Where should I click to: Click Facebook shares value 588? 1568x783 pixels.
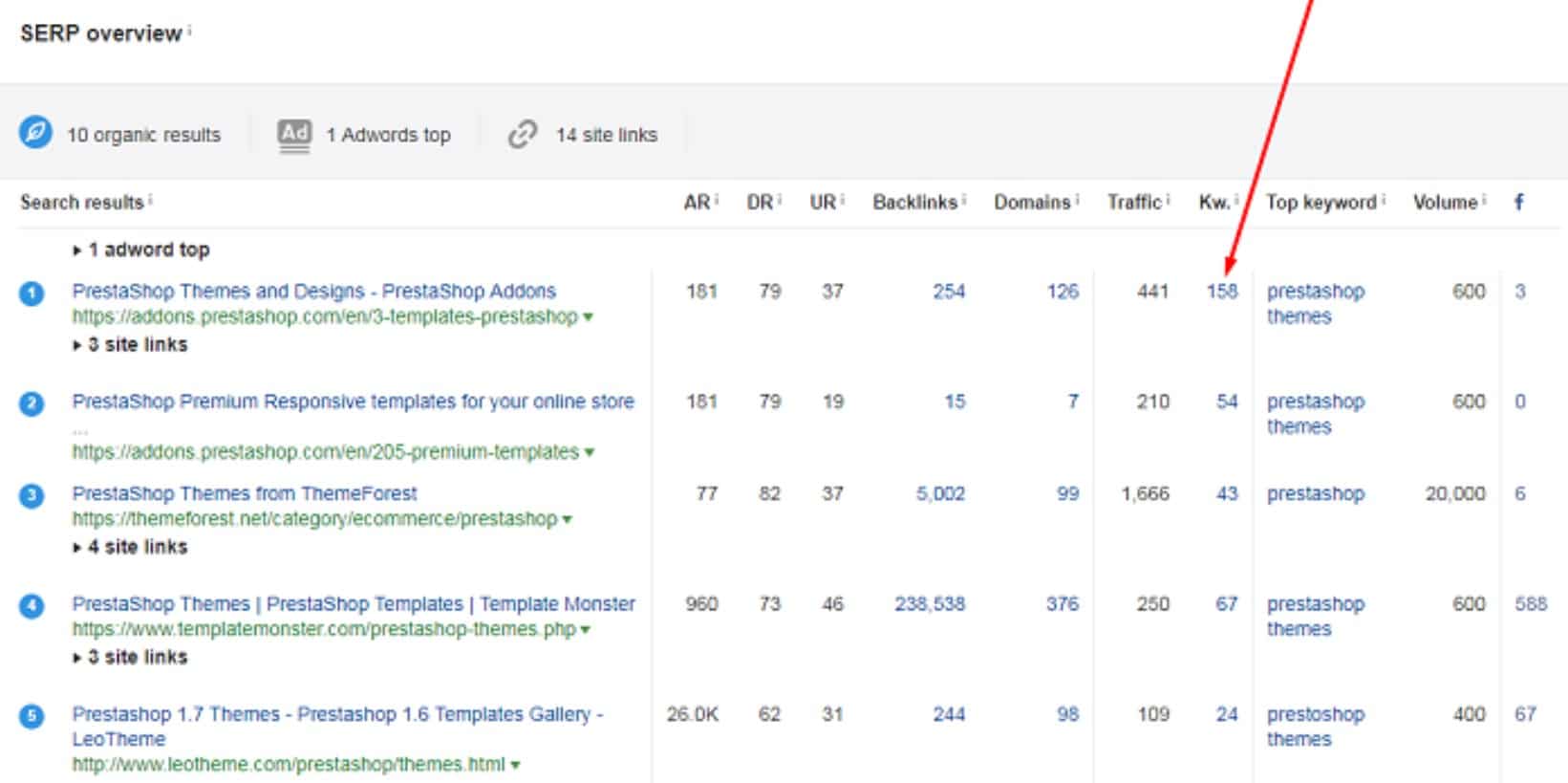1531,604
